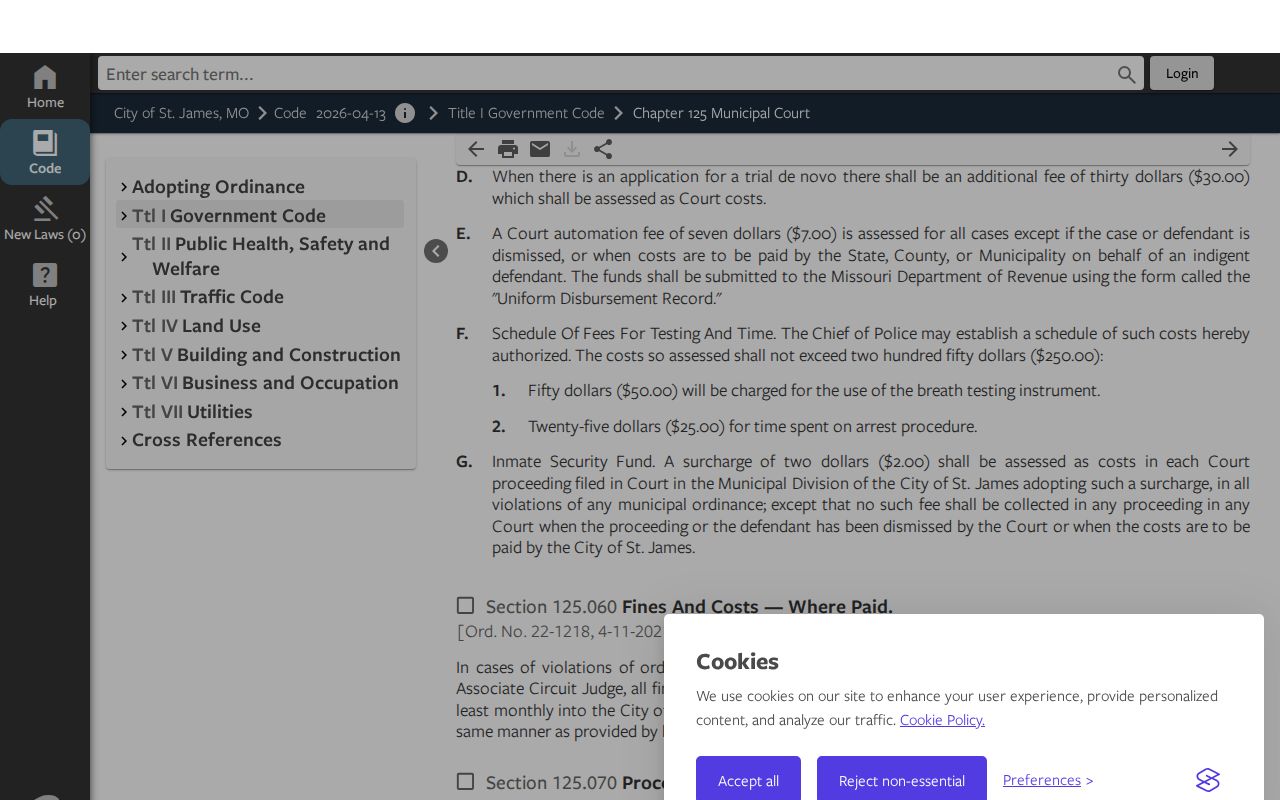1280x800 pixels.
Task: Open the Help question mark icon
Action: coord(45,275)
